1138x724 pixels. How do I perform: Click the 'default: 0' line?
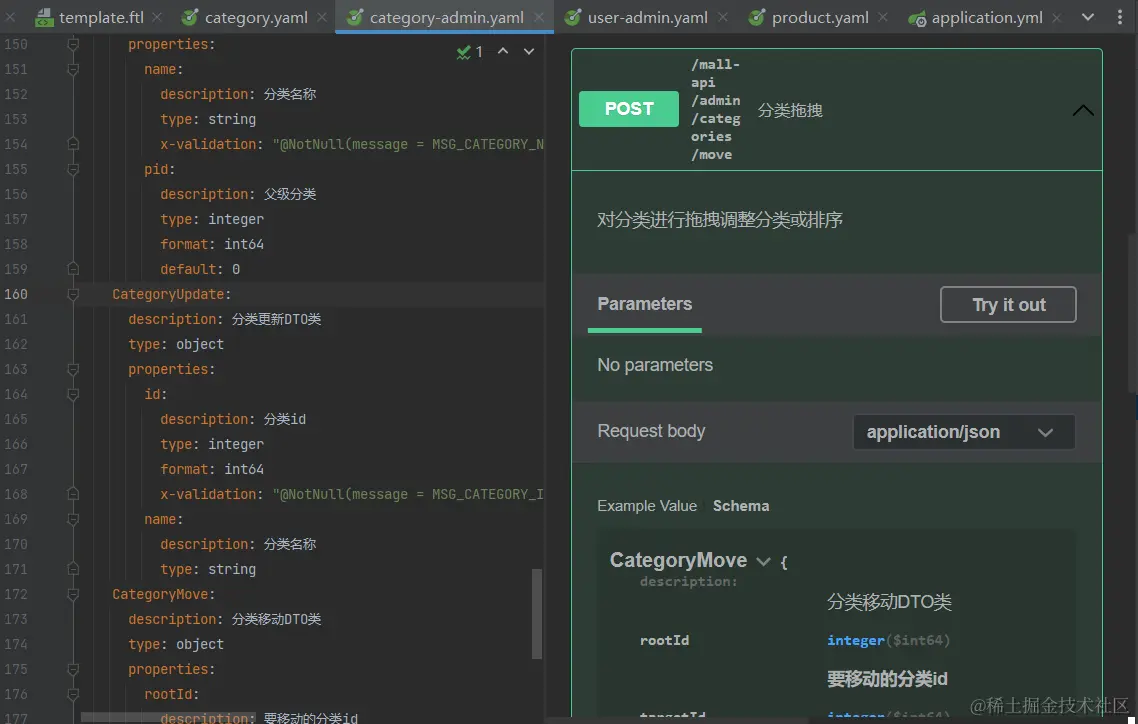click(200, 269)
